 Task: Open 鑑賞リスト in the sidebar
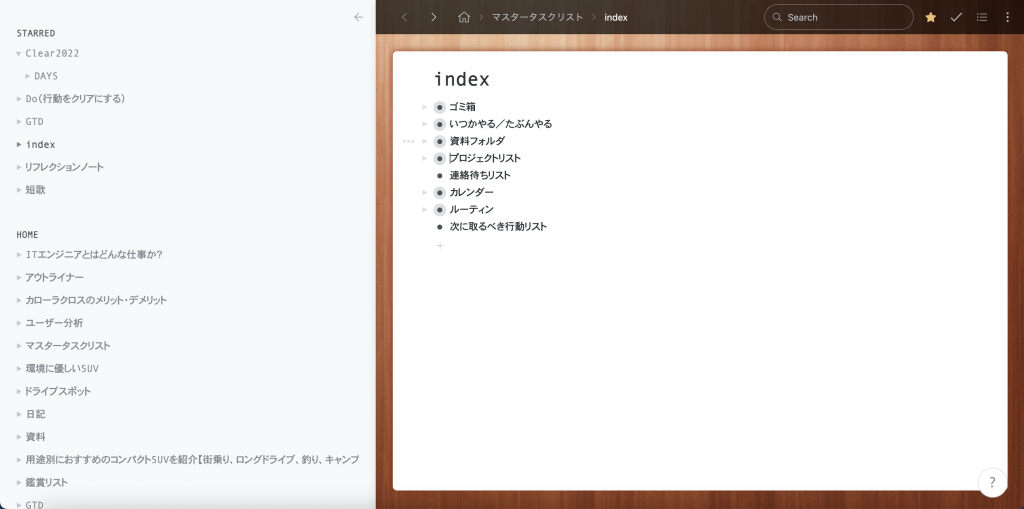tap(46, 483)
